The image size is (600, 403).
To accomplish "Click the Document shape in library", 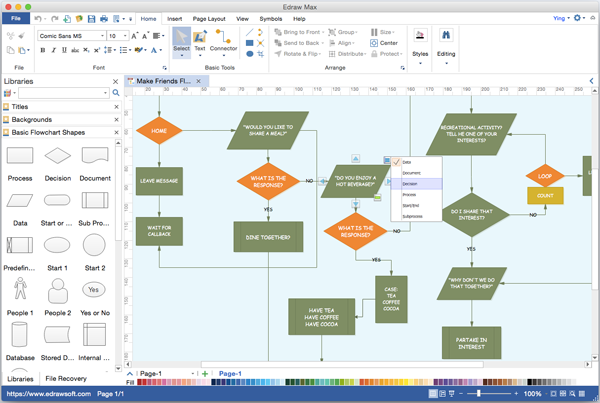I will tap(95, 158).
